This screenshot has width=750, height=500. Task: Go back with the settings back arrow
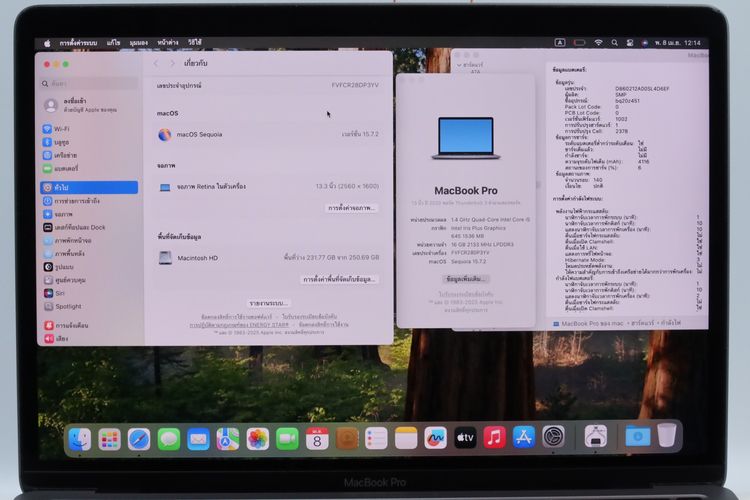coord(156,64)
